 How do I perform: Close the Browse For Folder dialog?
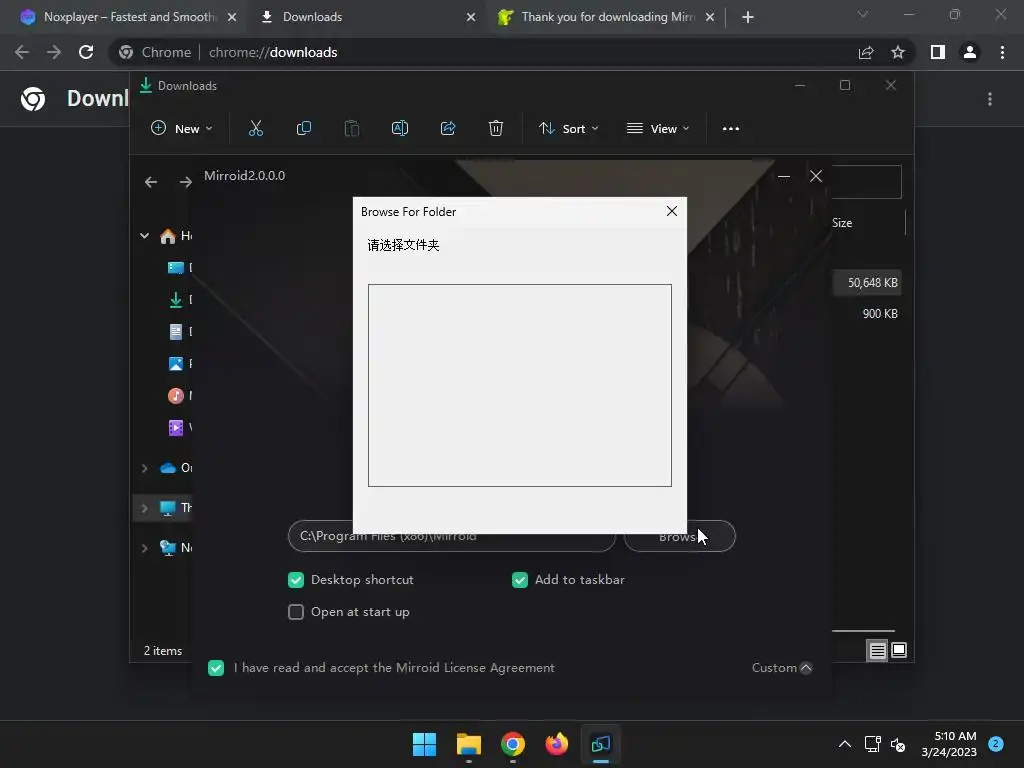click(x=671, y=211)
